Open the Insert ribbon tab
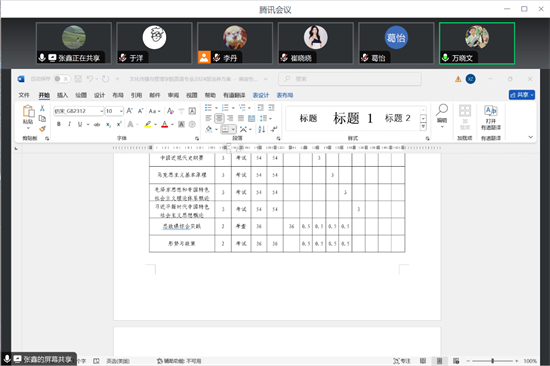 (62, 95)
